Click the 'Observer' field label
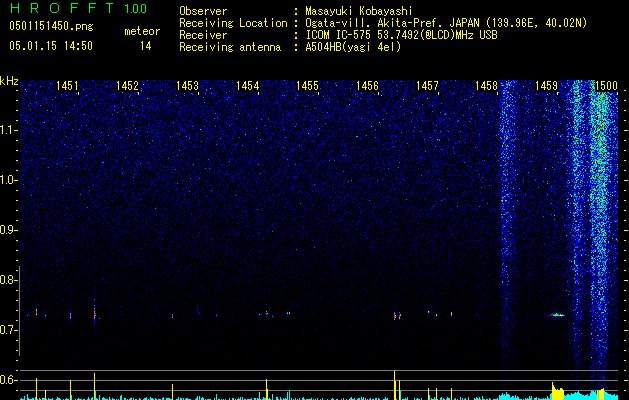The height and width of the screenshot is (400, 629). 203,11
